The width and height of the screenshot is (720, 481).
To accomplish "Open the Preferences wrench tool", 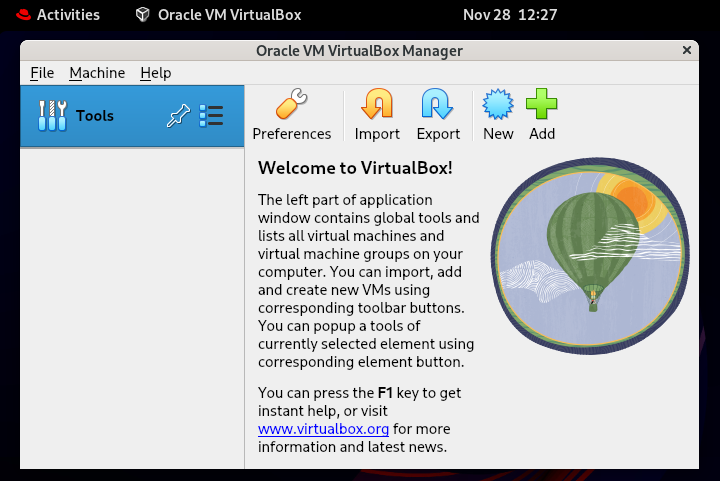I will [292, 115].
